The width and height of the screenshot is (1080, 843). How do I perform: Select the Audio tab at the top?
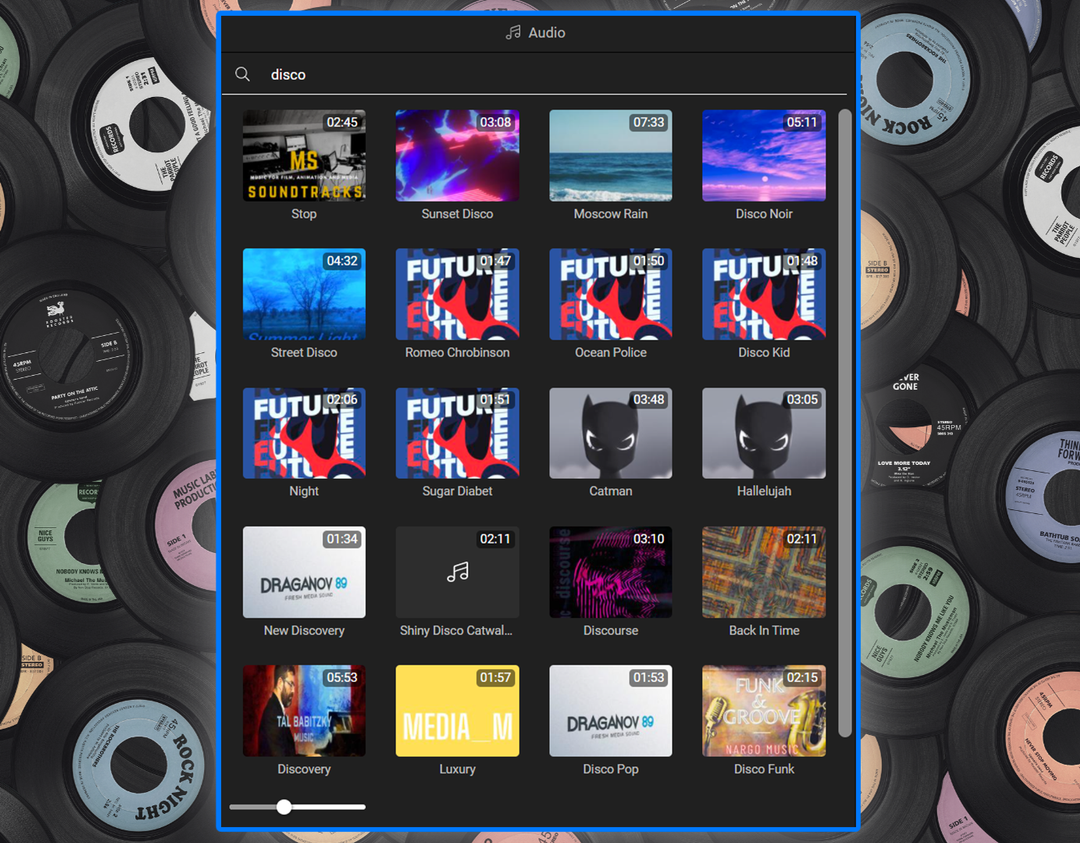535,32
